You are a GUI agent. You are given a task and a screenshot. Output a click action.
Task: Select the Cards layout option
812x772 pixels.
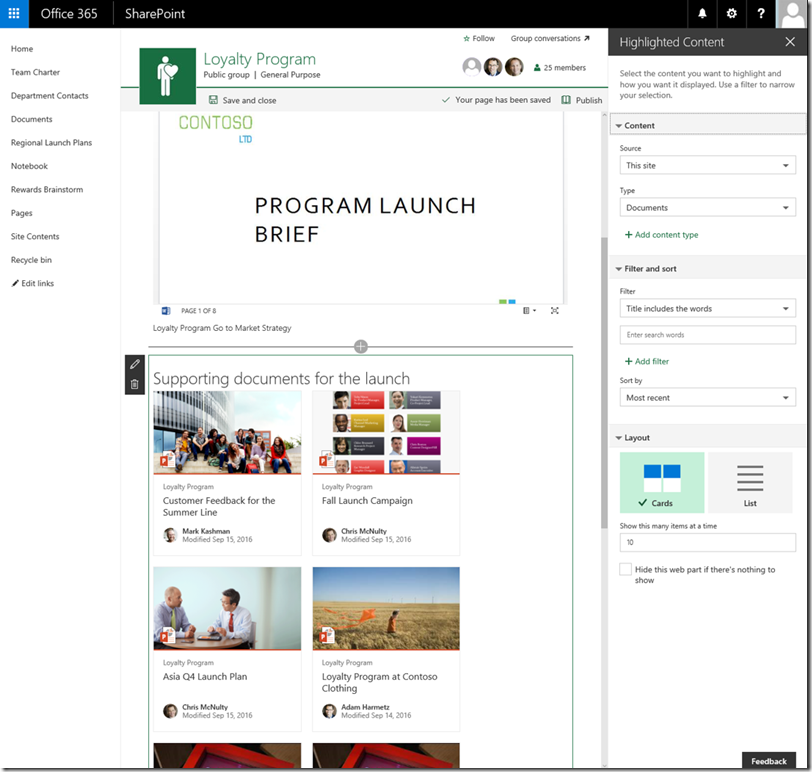click(662, 483)
